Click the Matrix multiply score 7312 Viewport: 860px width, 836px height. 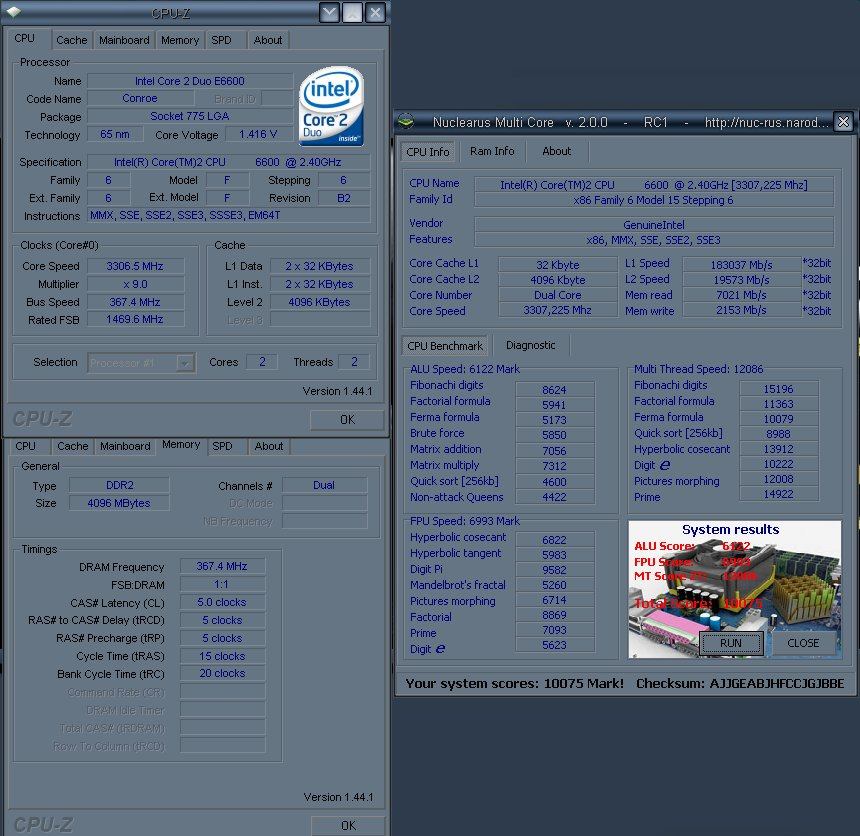coord(555,466)
